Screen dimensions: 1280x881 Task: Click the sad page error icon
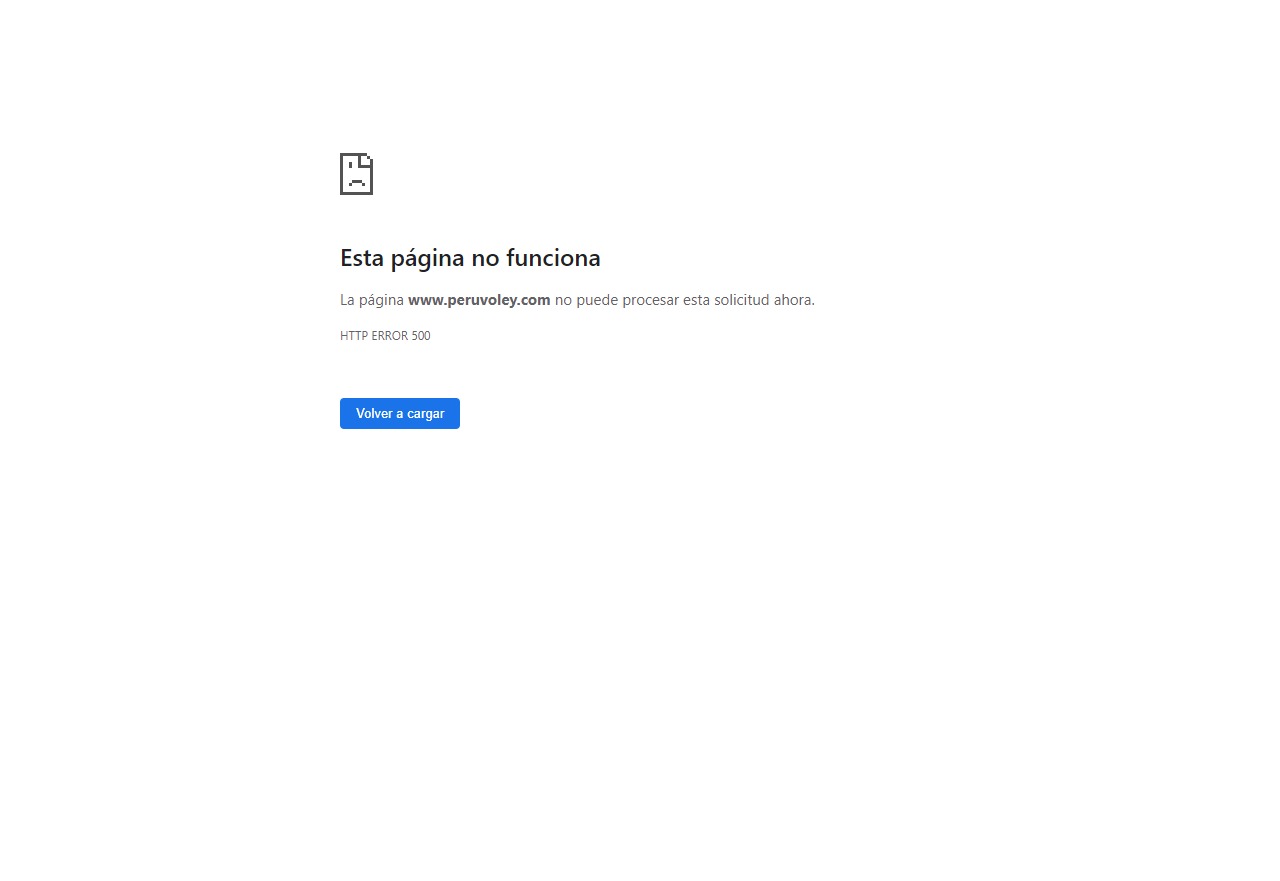coord(356,174)
